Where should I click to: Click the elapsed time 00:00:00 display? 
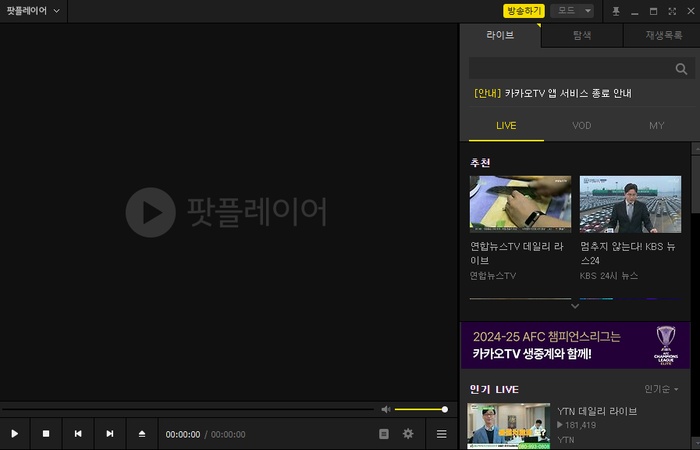183,434
